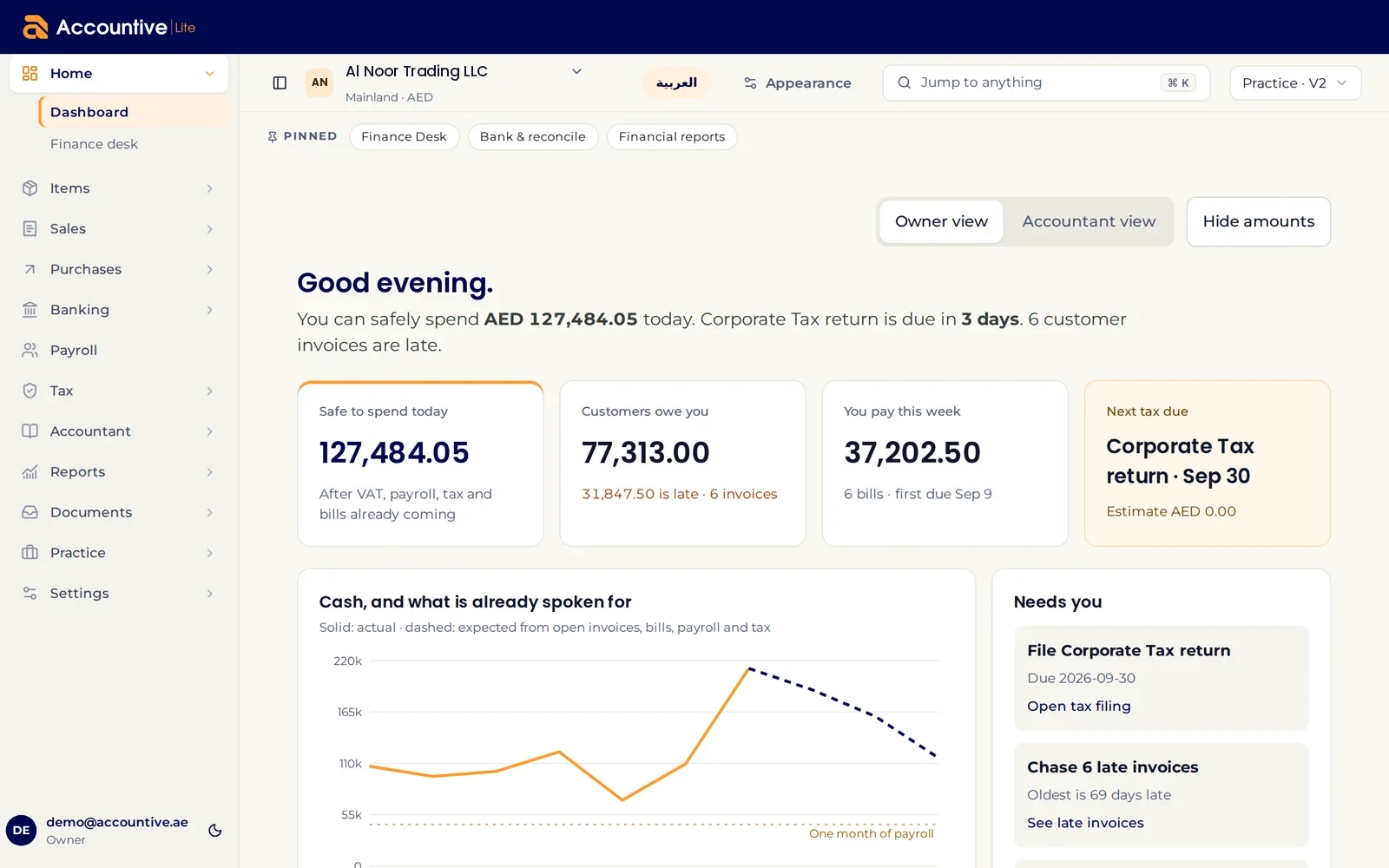Click the Accountant book icon
Viewport: 1389px width, 868px height.
coord(30,431)
